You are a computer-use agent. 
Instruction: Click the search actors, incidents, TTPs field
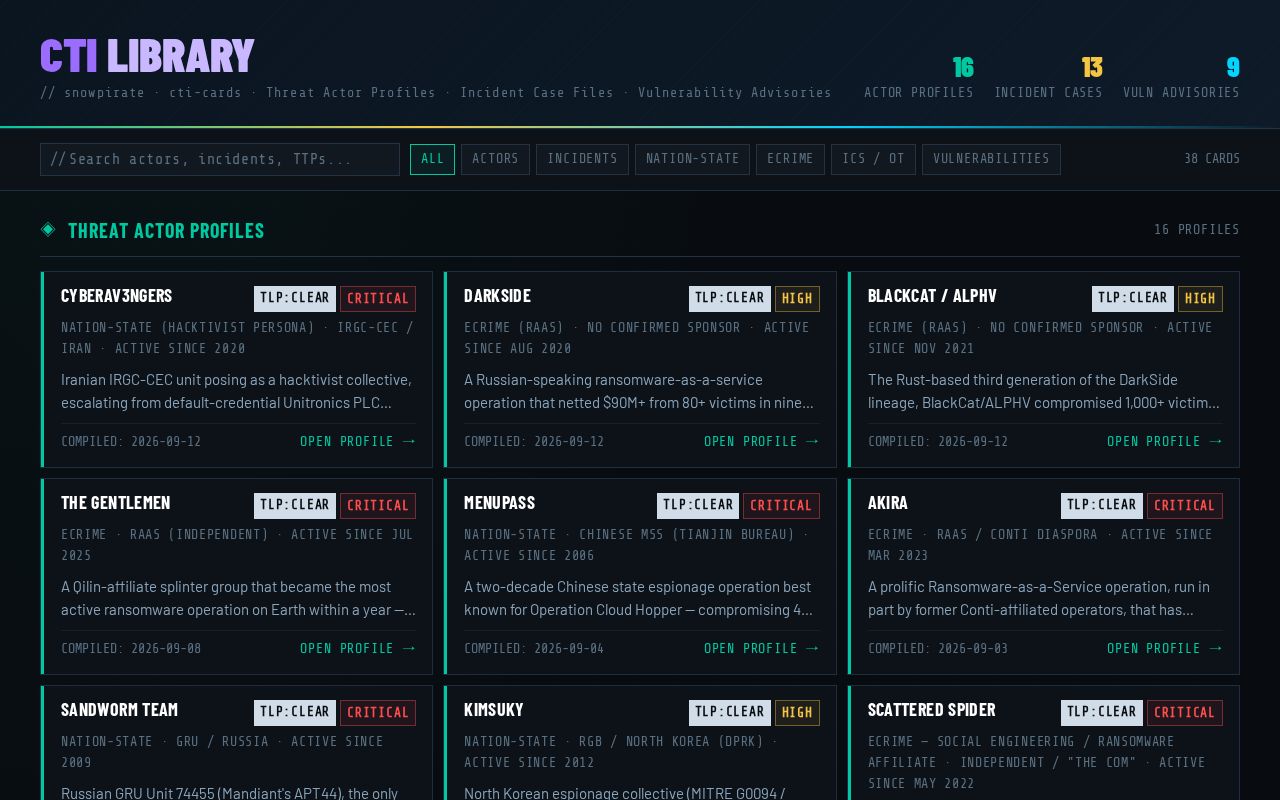(220, 159)
